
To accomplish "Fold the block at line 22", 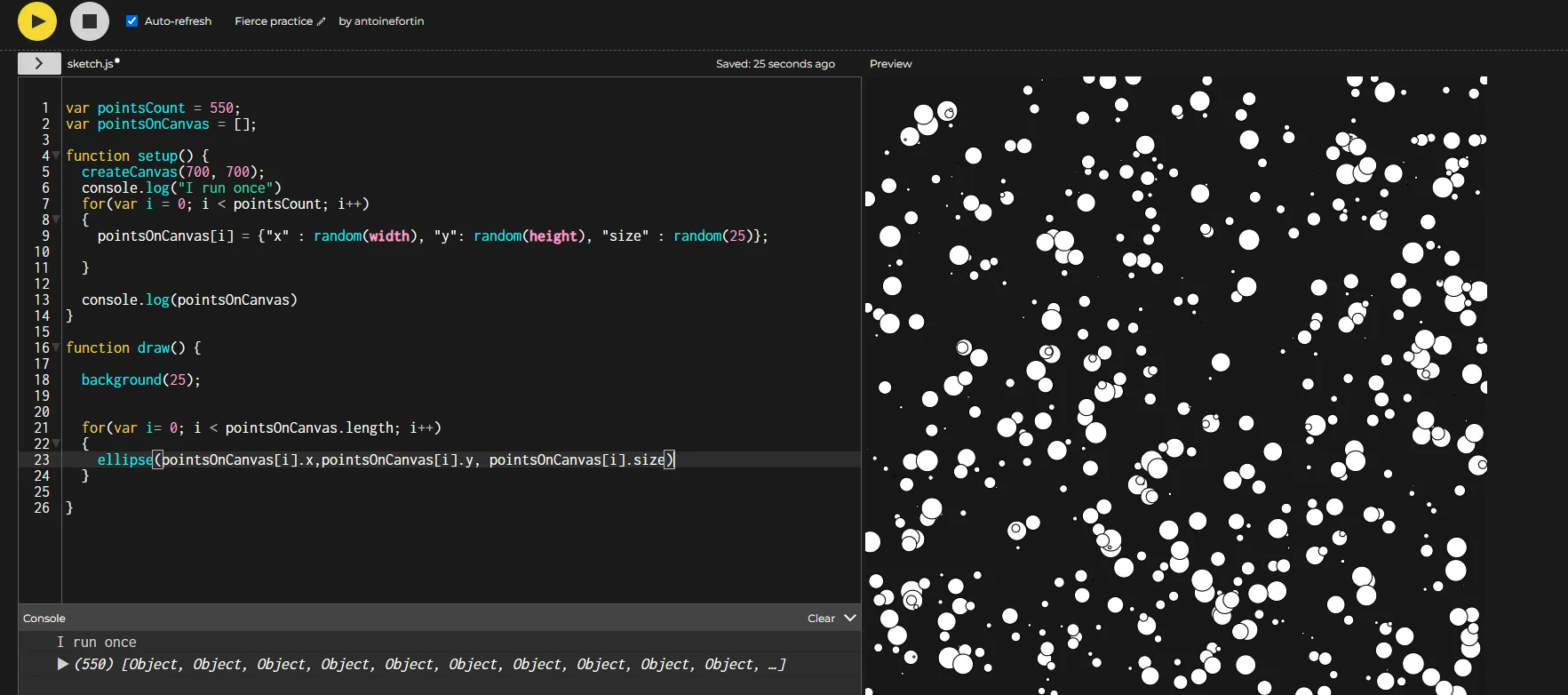I will pyautogui.click(x=57, y=443).
